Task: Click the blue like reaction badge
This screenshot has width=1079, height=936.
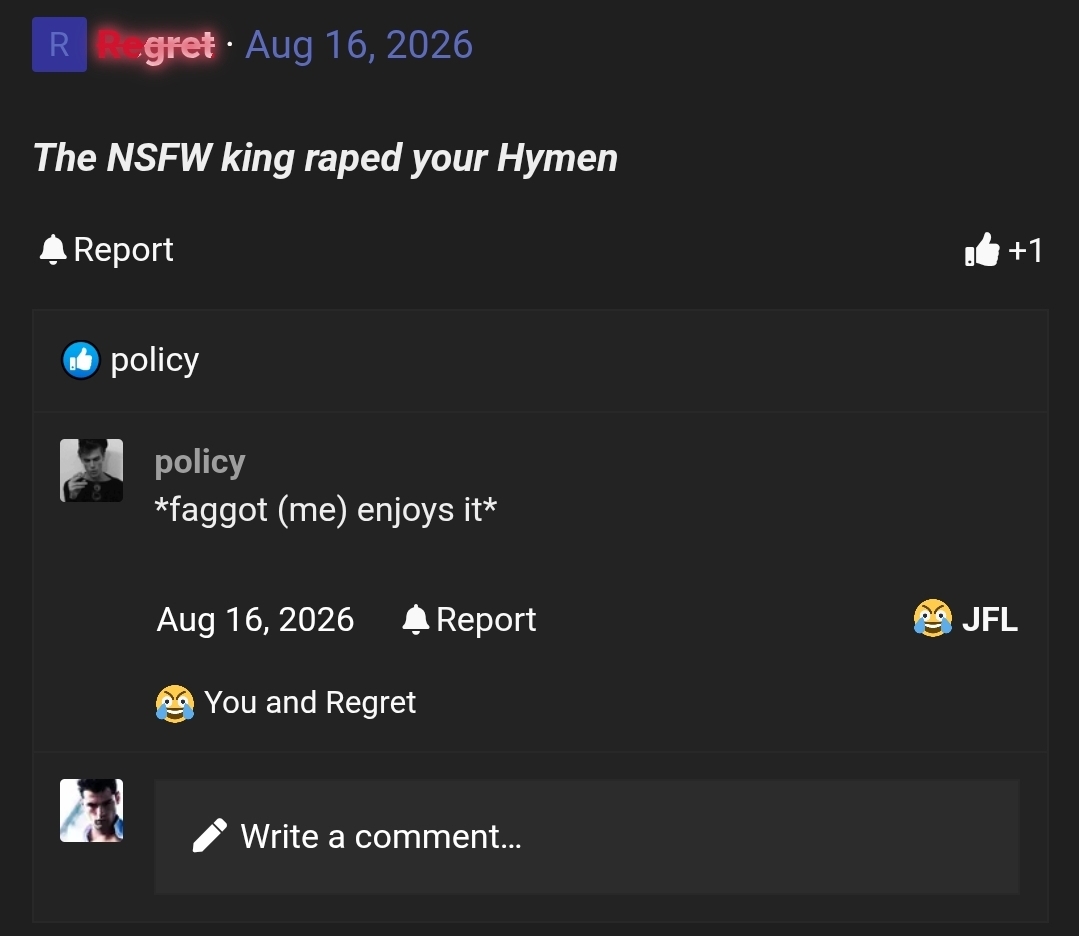Action: tap(81, 360)
